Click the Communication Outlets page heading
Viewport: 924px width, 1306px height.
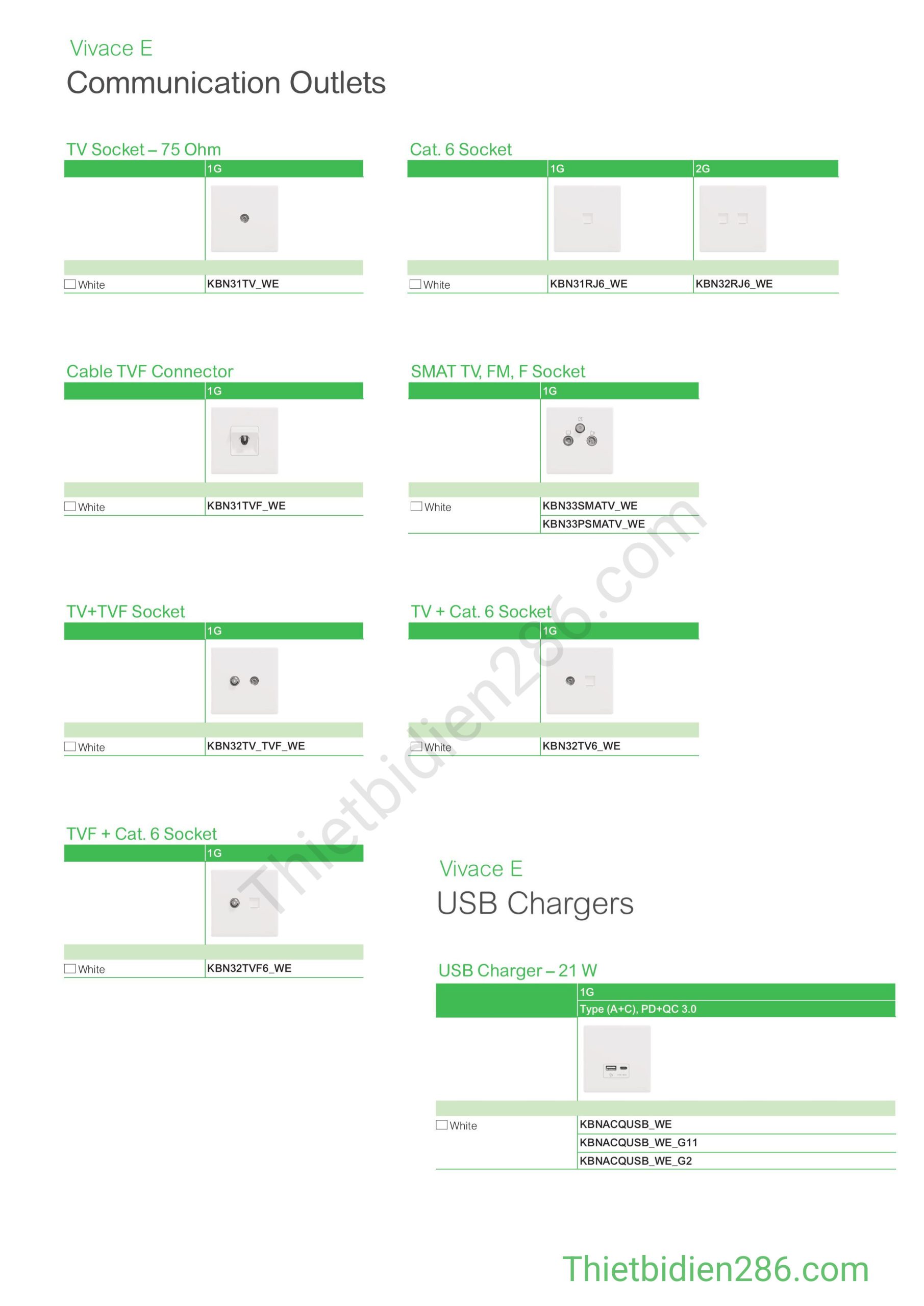(x=226, y=83)
